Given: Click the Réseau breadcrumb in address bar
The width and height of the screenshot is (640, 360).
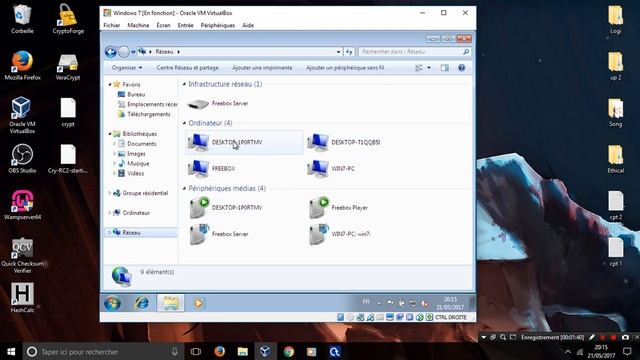Looking at the screenshot, I should pyautogui.click(x=164, y=52).
